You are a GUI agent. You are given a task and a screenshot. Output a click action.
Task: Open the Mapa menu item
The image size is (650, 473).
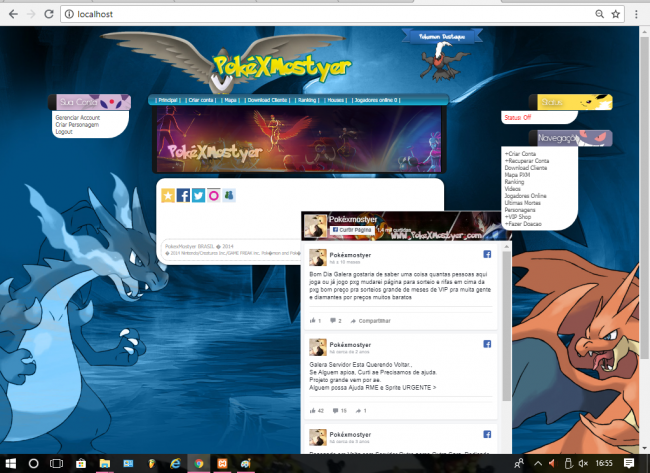pyautogui.click(x=230, y=100)
